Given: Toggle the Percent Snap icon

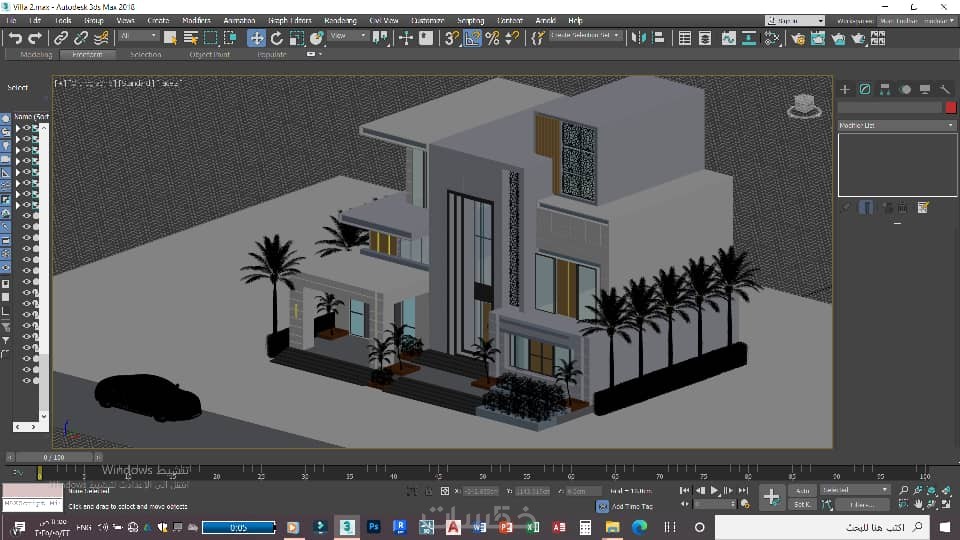Looking at the screenshot, I should point(492,38).
